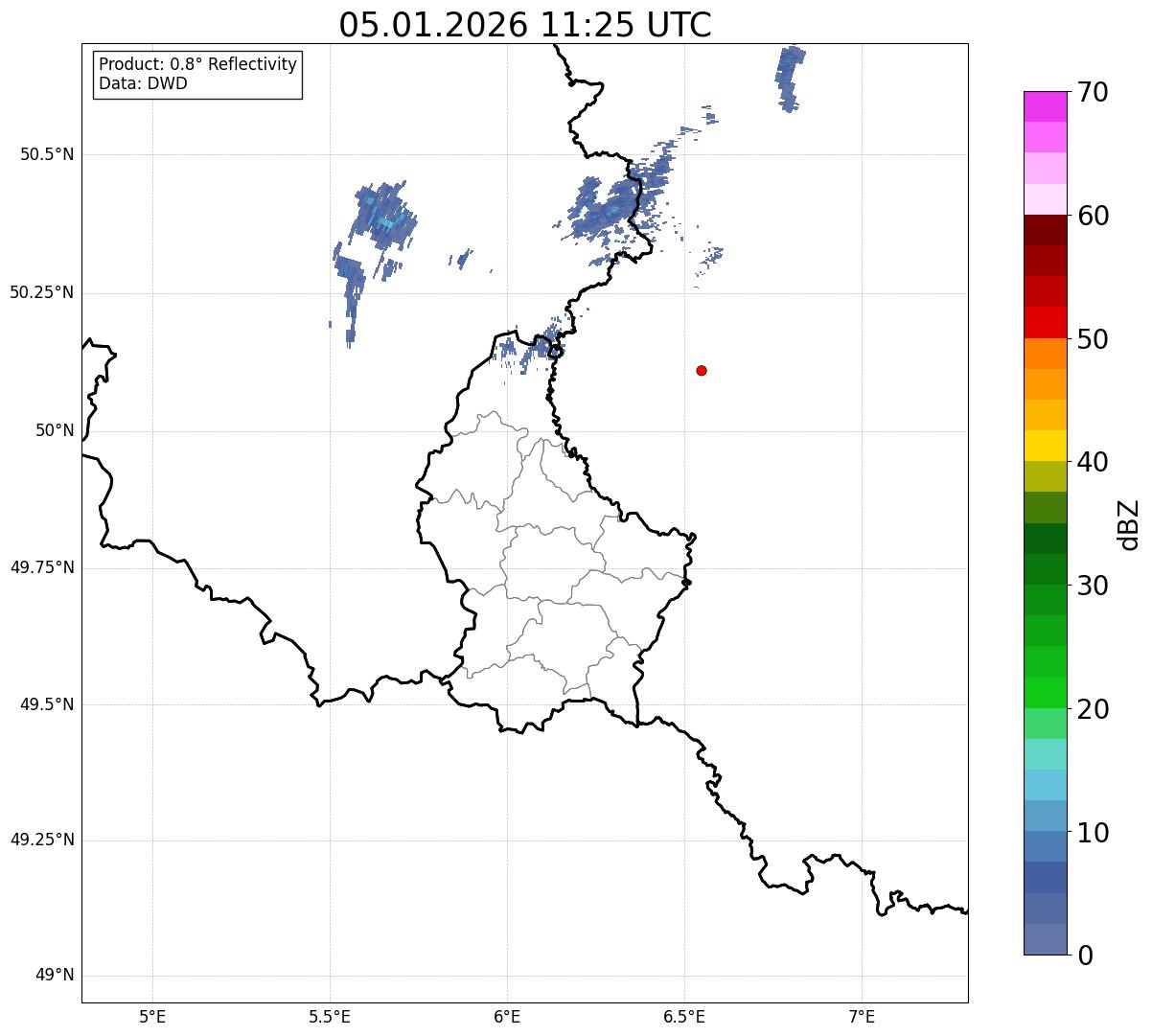This screenshot has height=1036, width=1152.
Task: Click the 49.5°N latitude label
Action: [47, 704]
